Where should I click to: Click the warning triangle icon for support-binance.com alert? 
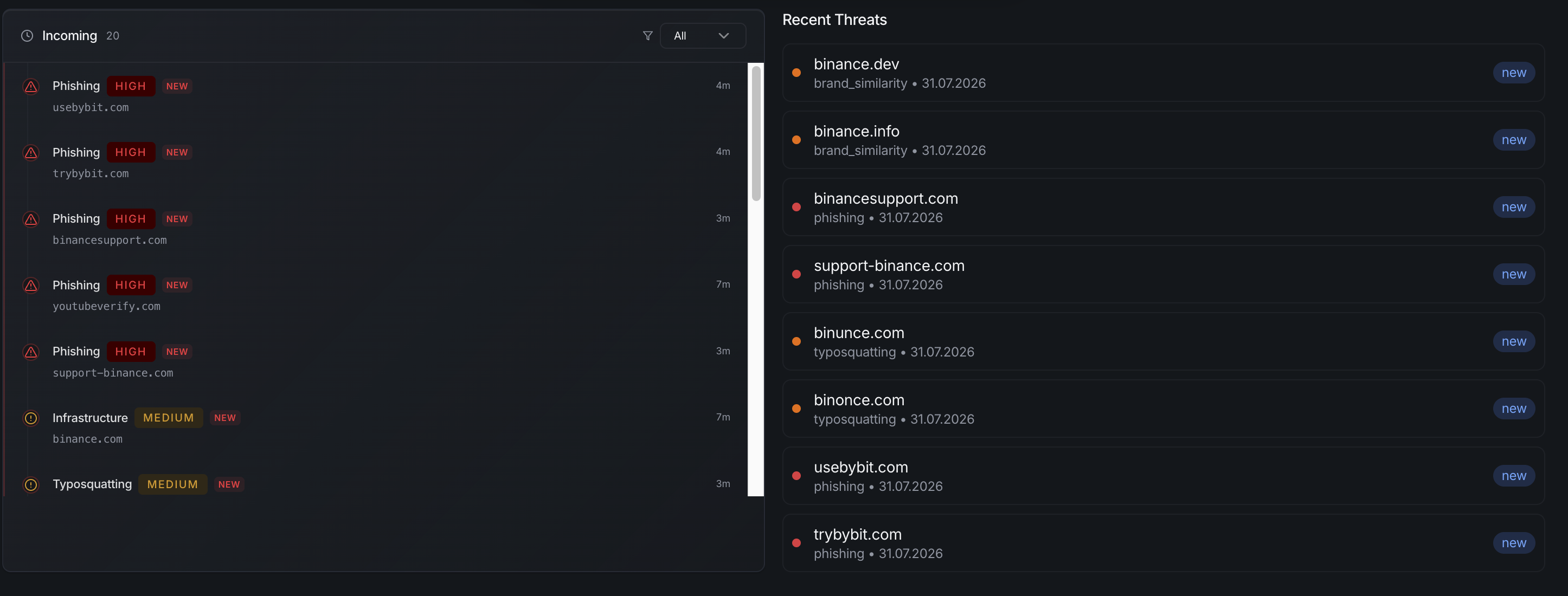[31, 352]
